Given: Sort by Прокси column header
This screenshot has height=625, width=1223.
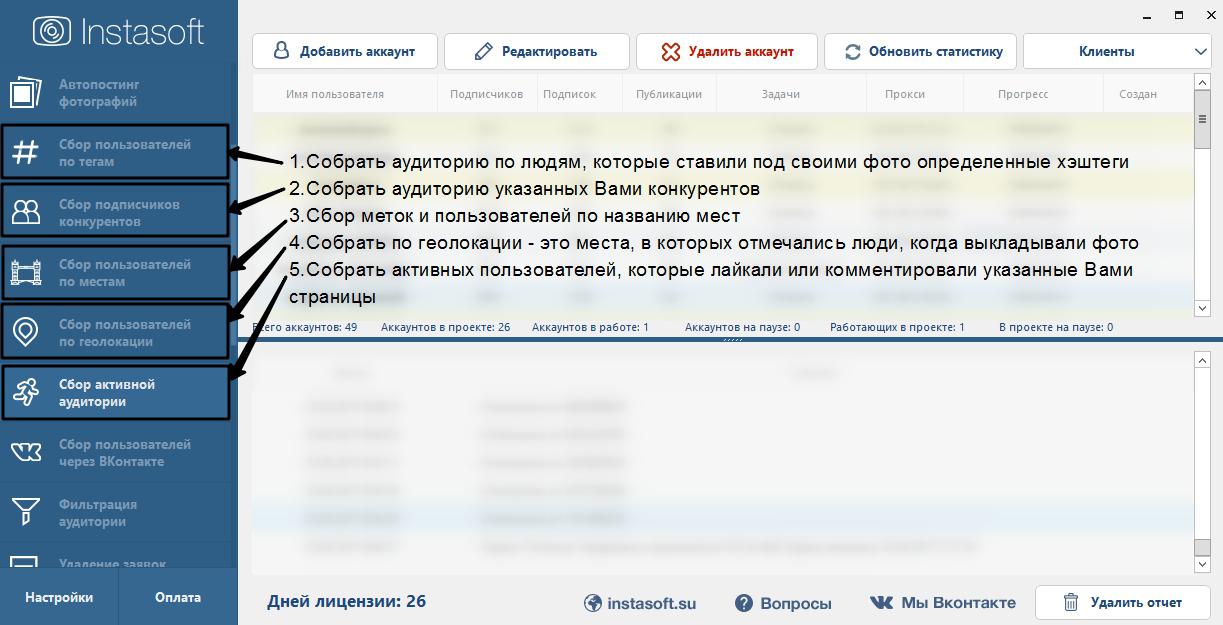Looking at the screenshot, I should tap(905, 94).
